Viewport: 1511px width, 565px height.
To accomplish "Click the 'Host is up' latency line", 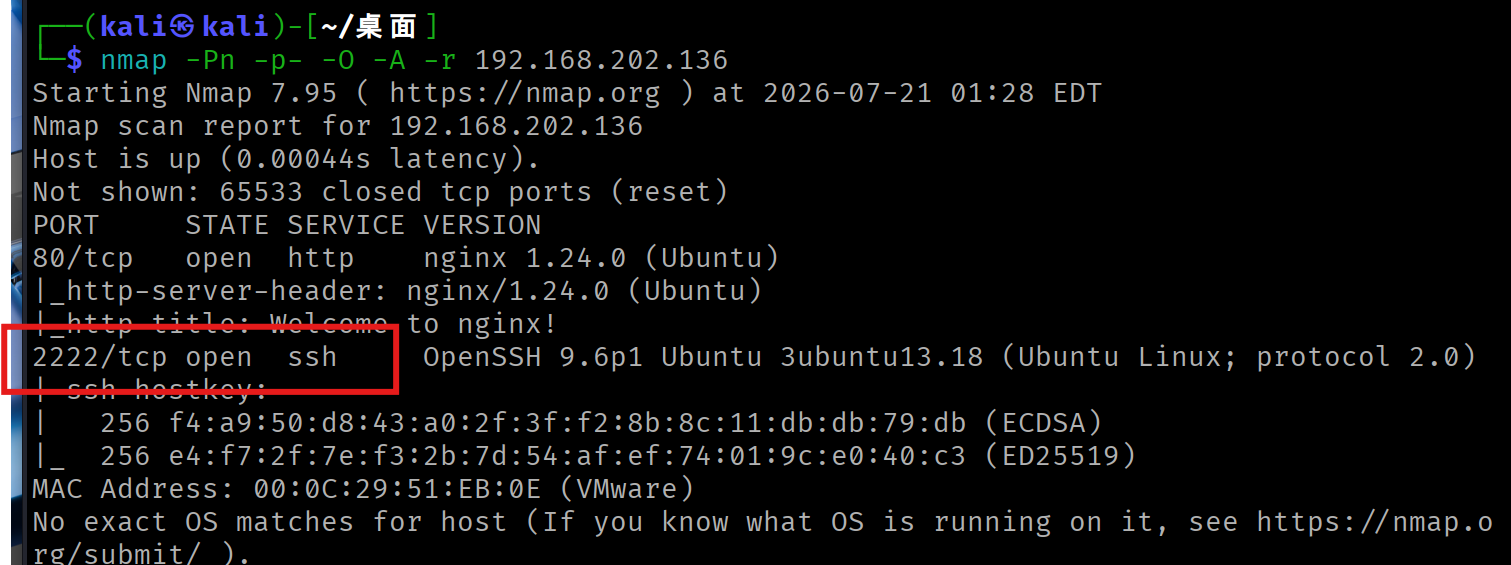I will click(x=286, y=159).
